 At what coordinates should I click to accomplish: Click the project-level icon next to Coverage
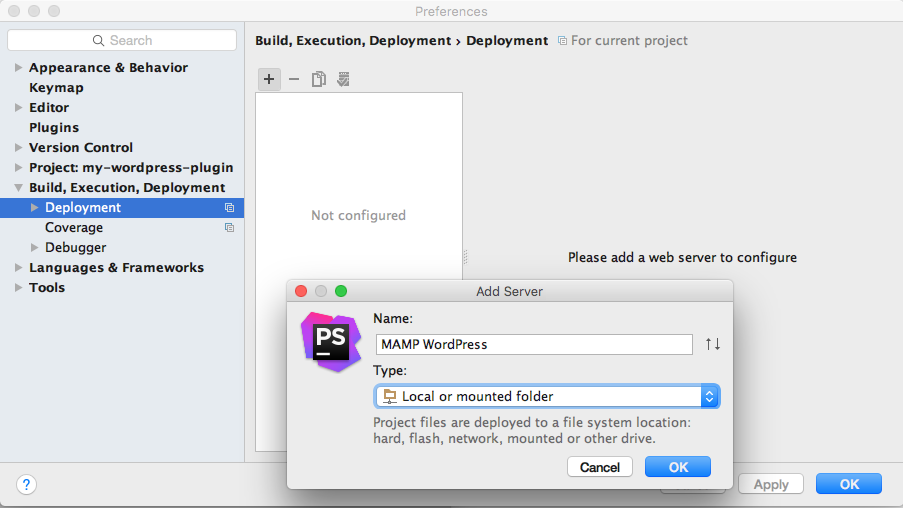pos(229,228)
